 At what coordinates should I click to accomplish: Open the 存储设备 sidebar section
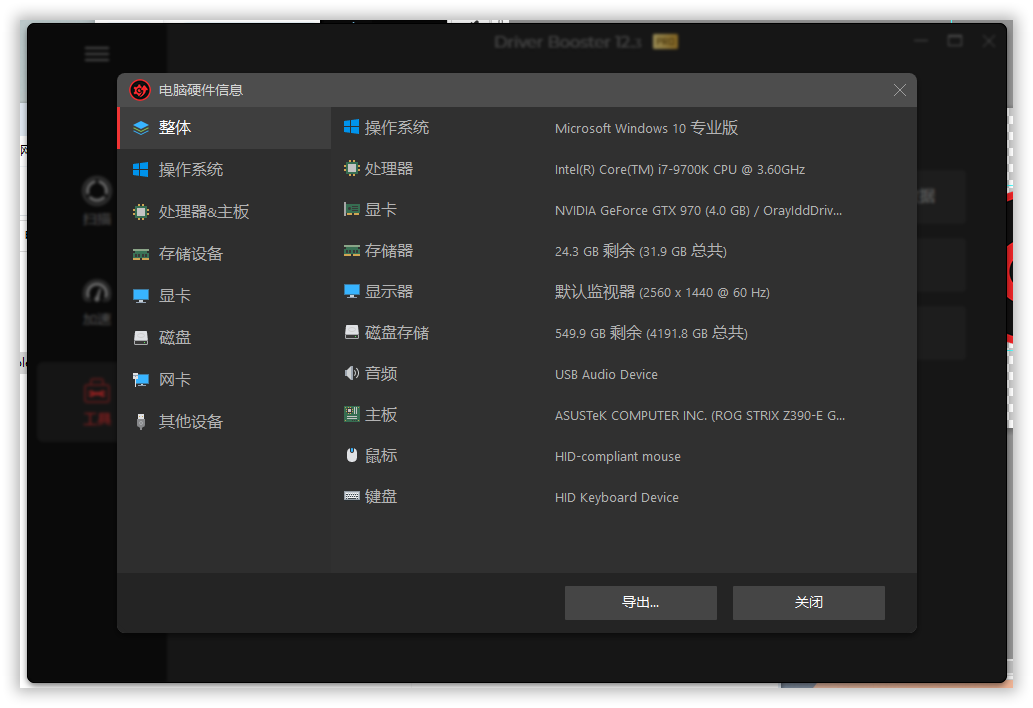coord(224,254)
